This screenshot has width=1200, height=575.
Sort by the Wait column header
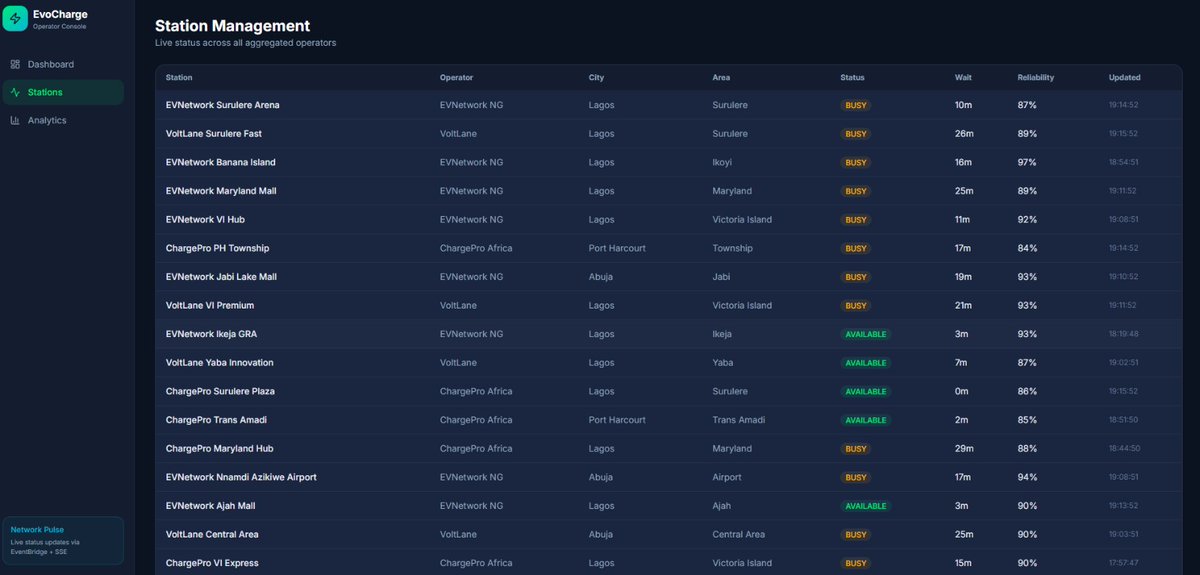963,77
